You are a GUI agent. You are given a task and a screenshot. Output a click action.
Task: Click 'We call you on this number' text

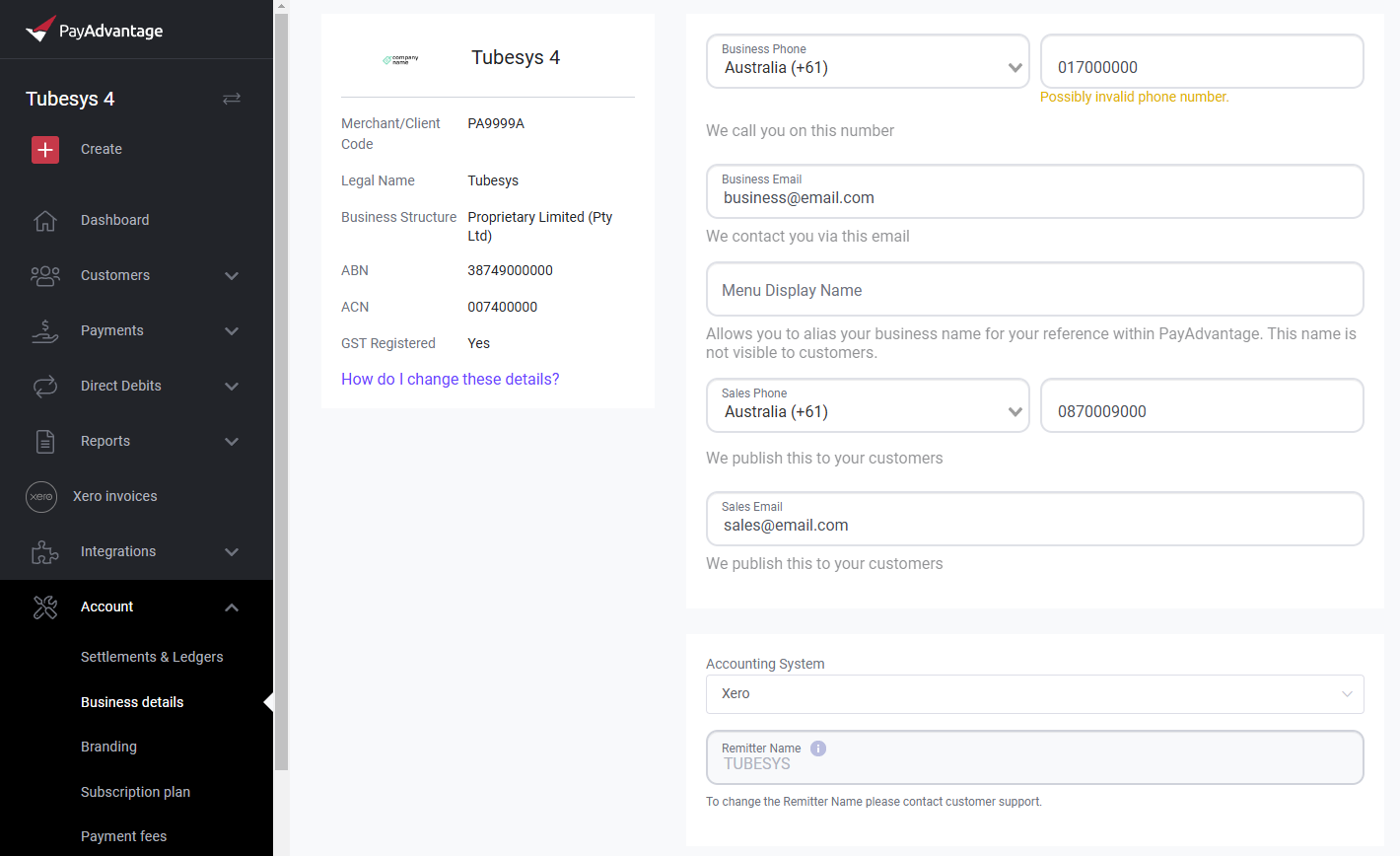800,130
